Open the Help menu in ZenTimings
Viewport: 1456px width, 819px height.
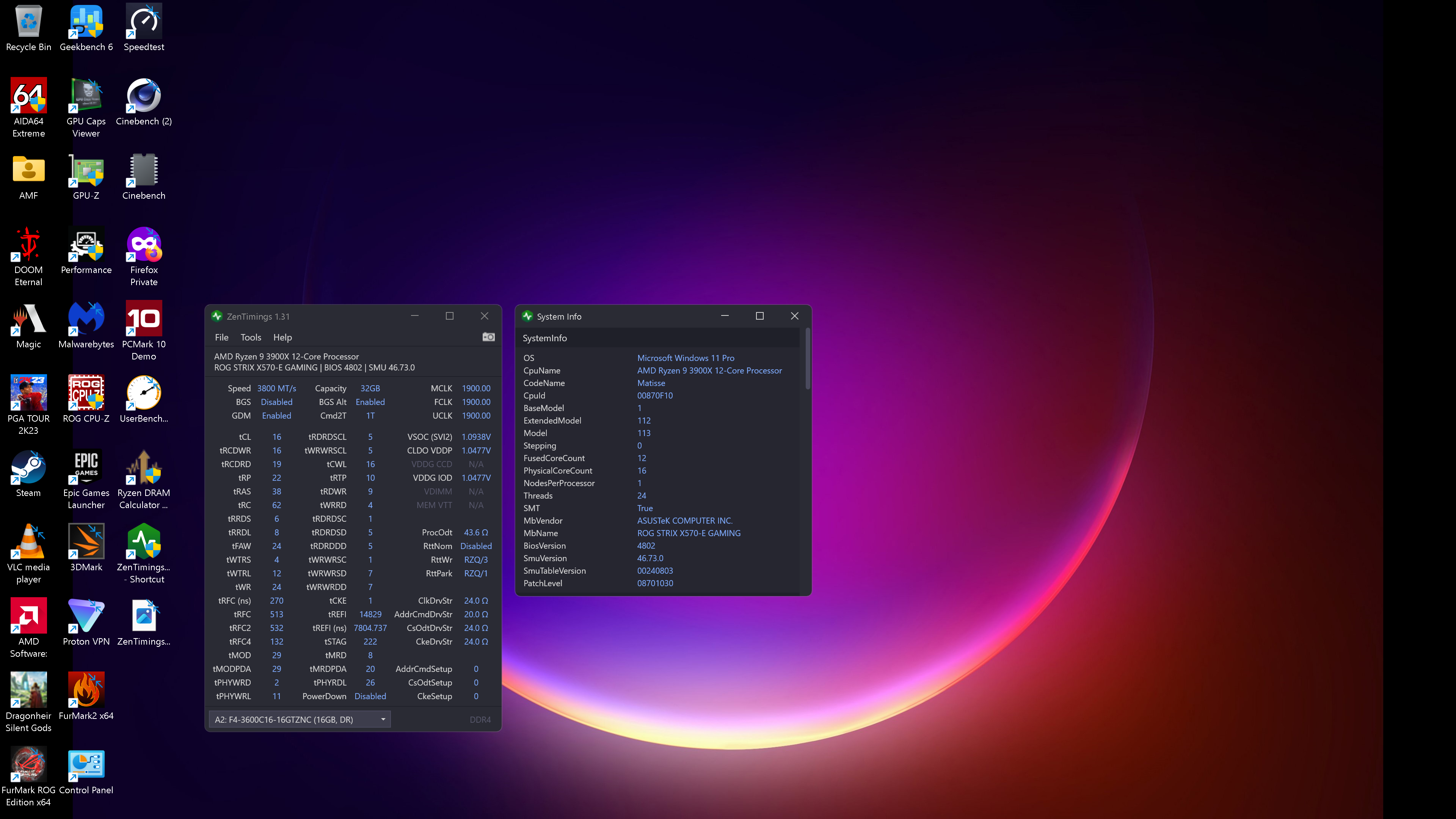coord(282,337)
